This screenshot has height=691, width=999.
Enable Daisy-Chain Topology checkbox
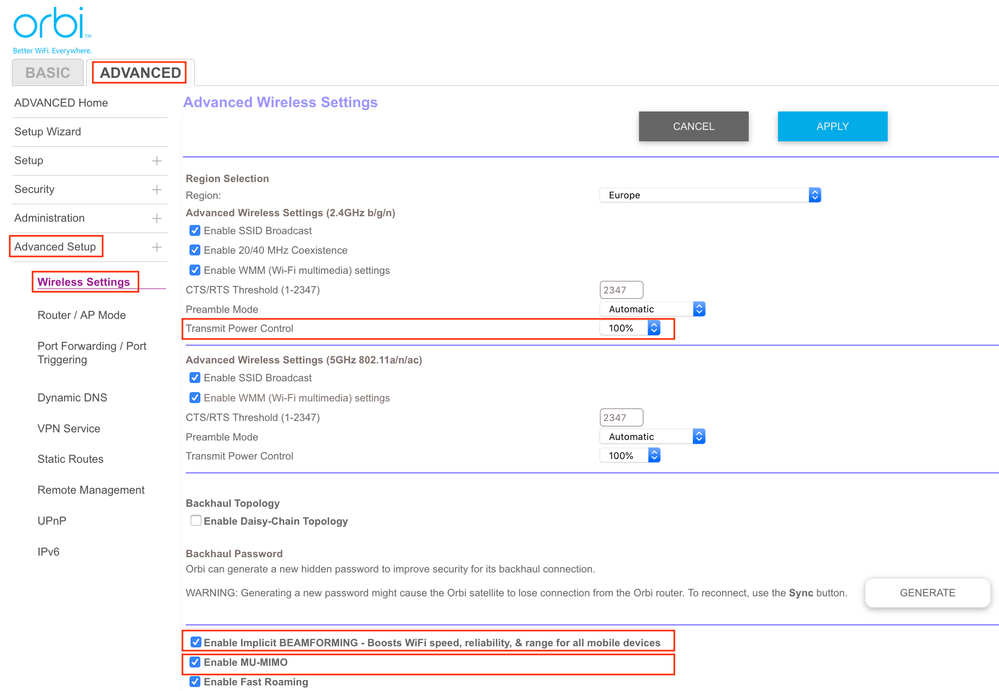196,521
